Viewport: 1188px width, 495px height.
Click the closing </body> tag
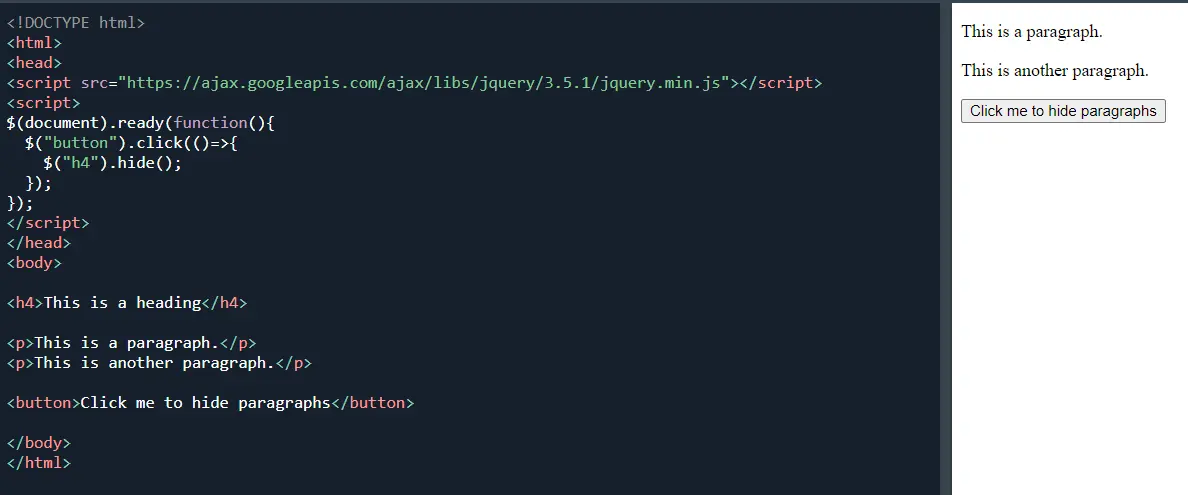click(x=39, y=443)
